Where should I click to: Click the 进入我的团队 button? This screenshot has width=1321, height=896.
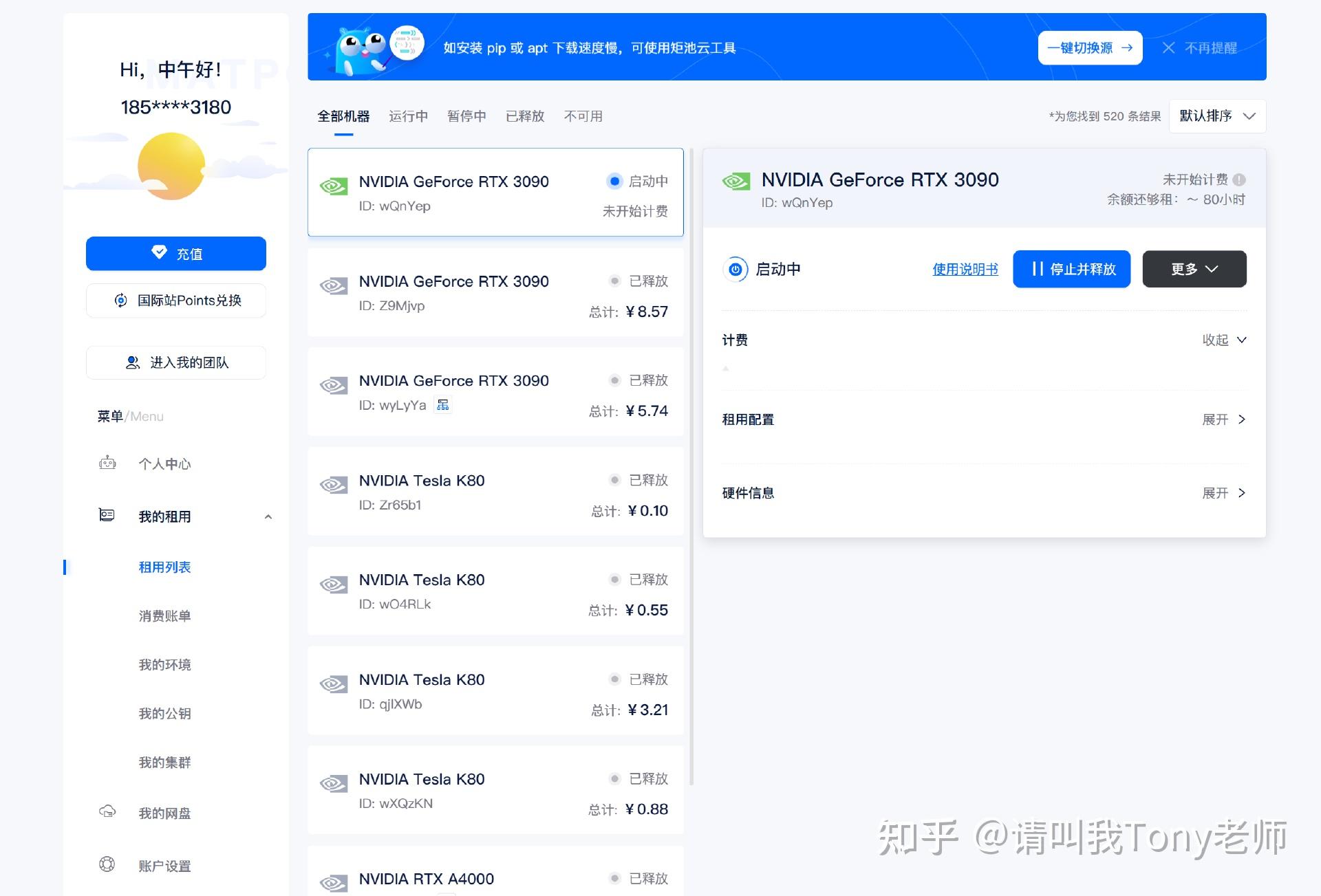176,362
